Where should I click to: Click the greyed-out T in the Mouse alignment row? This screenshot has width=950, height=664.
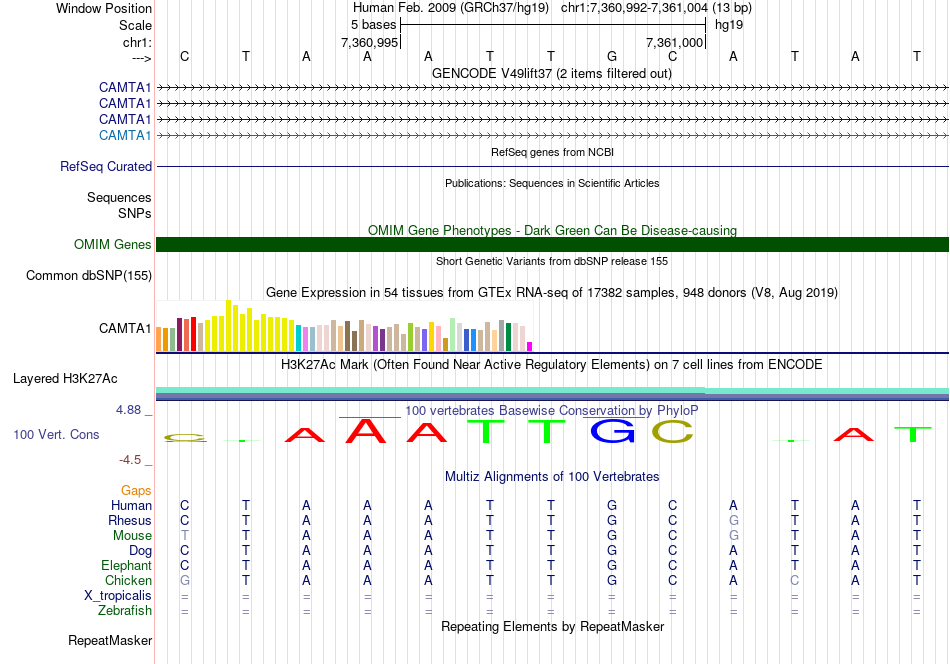[185, 536]
